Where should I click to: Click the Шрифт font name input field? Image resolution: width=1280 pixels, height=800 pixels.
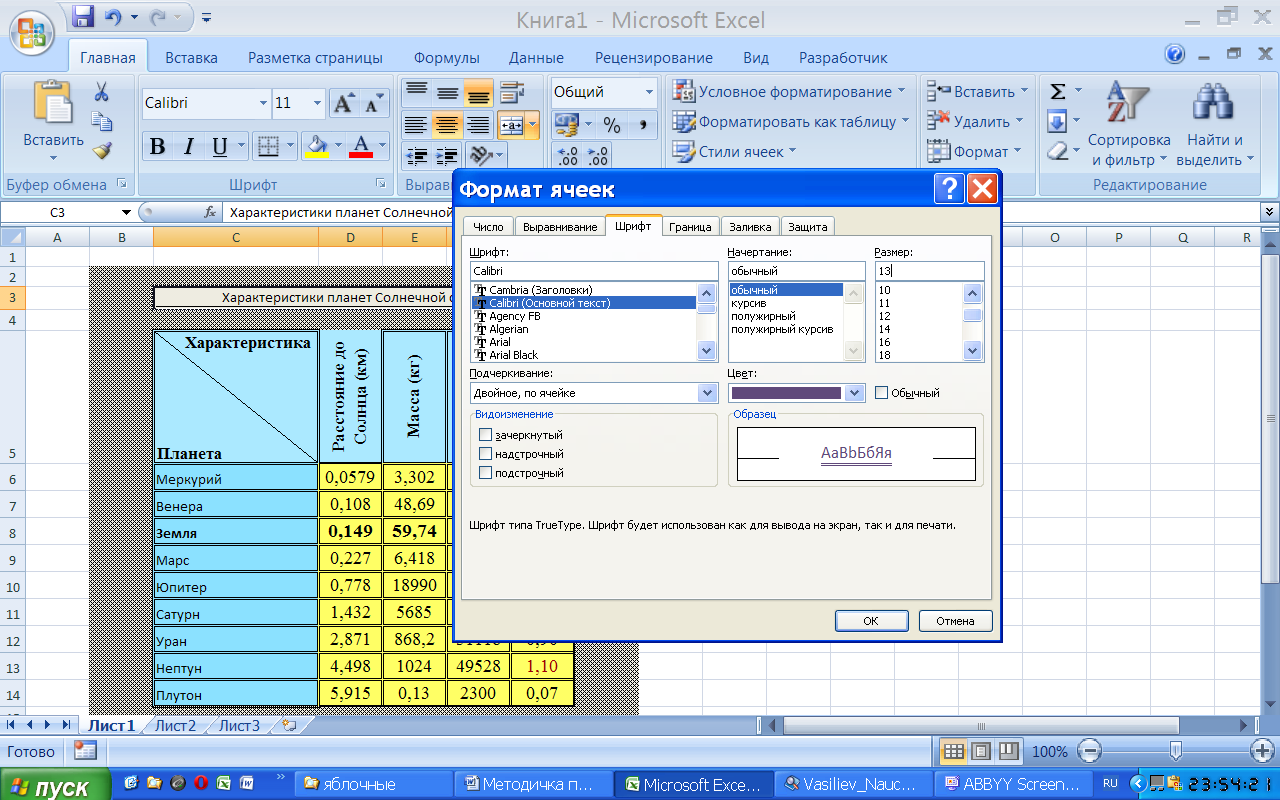click(594, 271)
